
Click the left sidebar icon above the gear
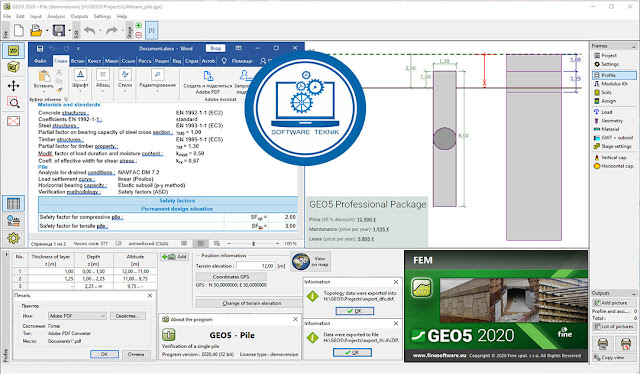pos(13,221)
